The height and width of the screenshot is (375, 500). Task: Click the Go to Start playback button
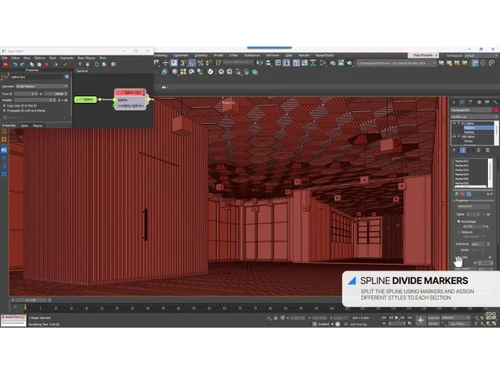384,318
